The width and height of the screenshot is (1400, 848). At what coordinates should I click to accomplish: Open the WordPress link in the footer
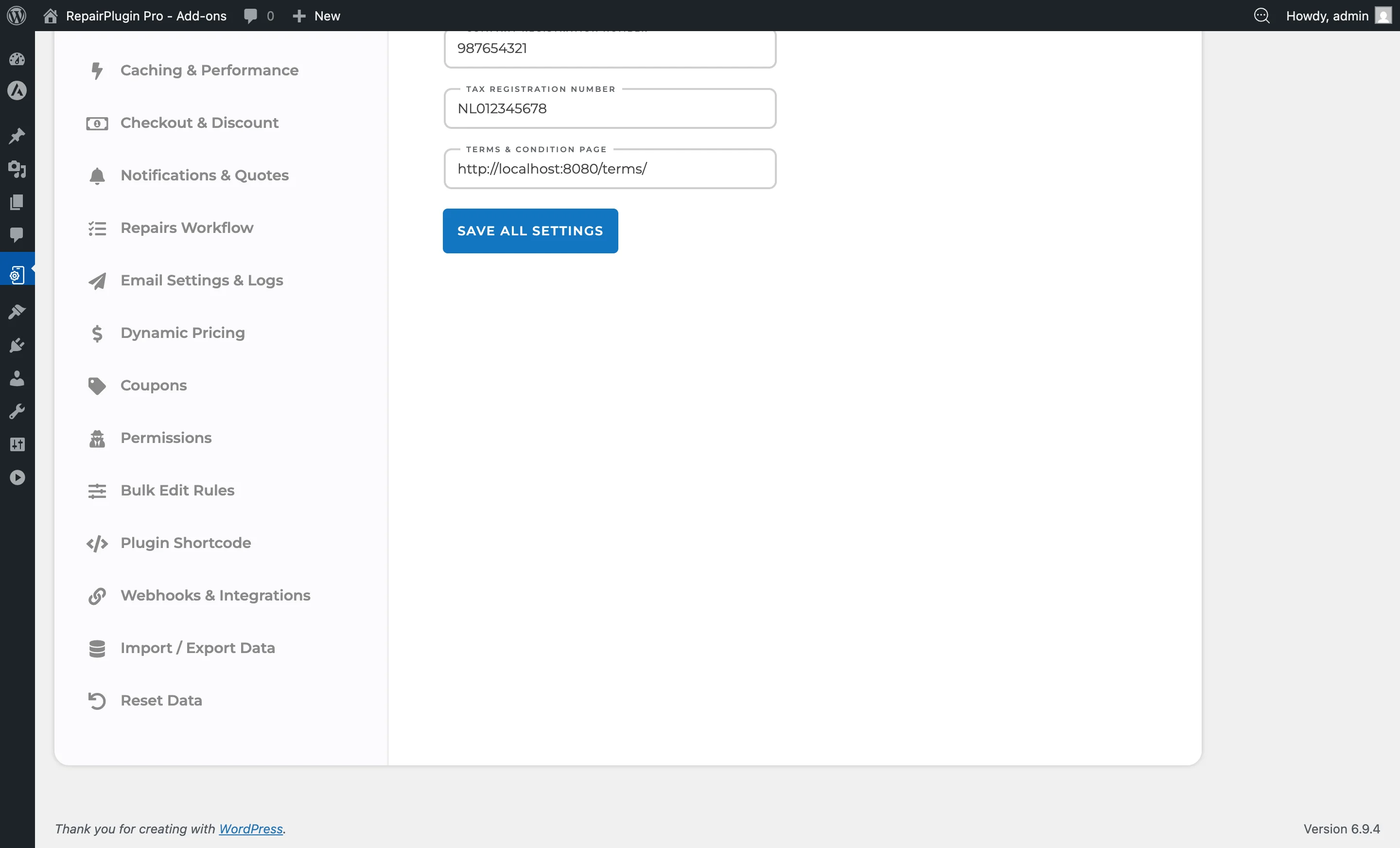pyautogui.click(x=250, y=829)
